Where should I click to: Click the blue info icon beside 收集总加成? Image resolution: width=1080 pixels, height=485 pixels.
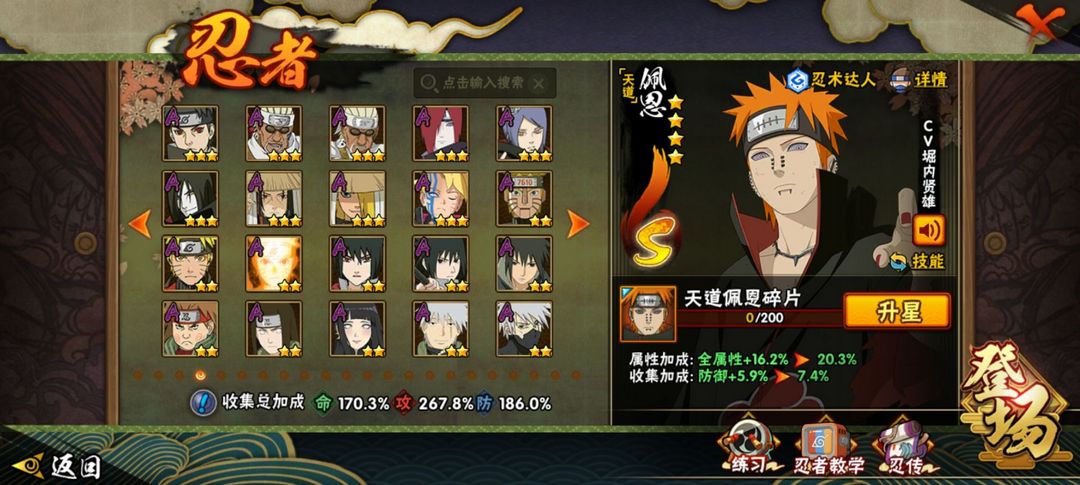[x=202, y=402]
